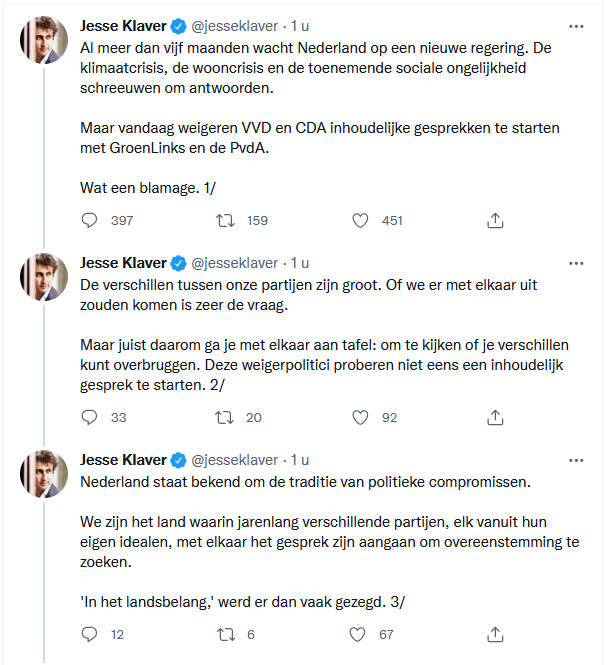Reply to the tweet with 33 replies
This screenshot has width=606, height=665.
[90, 418]
